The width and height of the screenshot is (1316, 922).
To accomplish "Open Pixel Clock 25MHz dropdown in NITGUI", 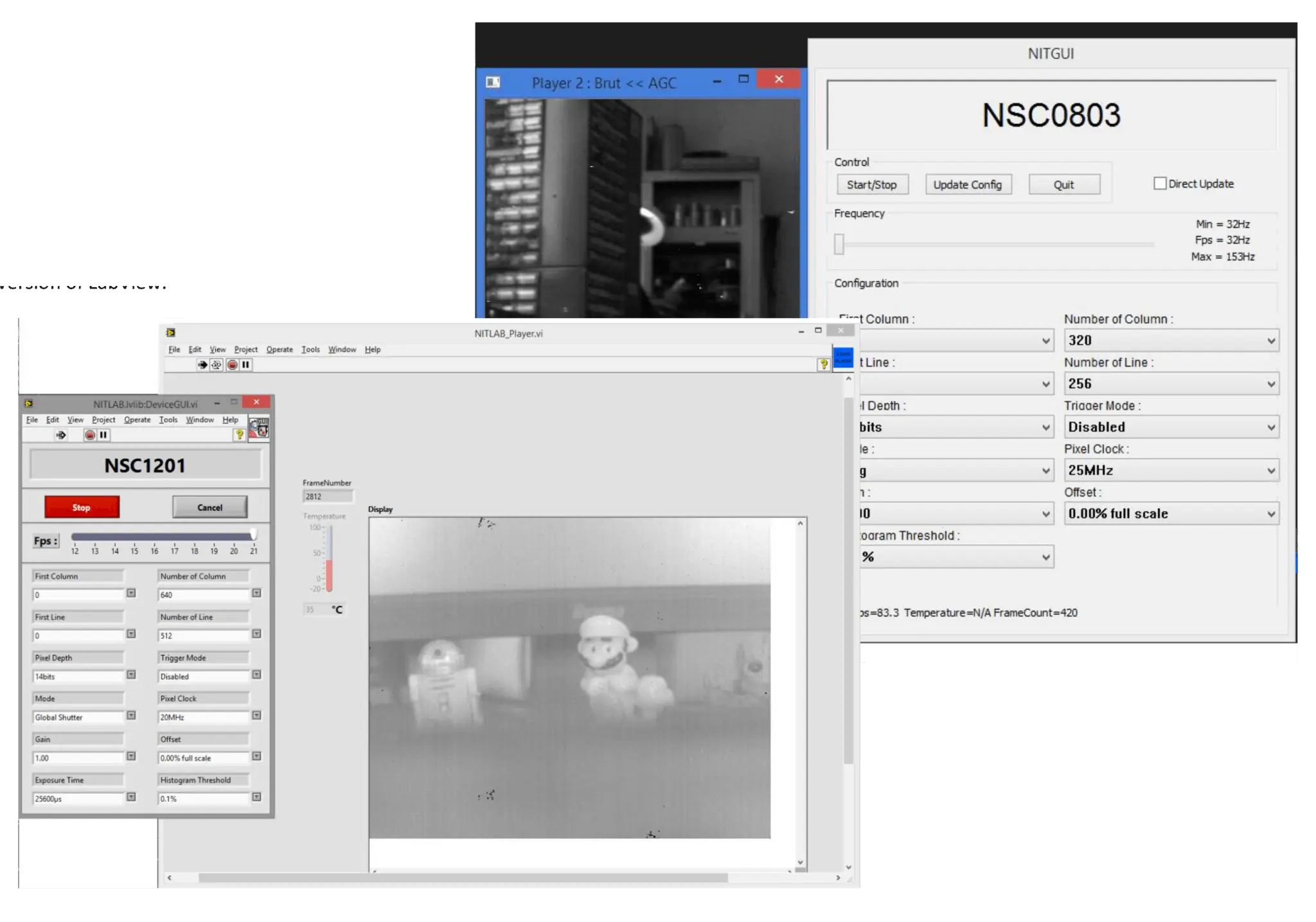I will click(x=1171, y=470).
